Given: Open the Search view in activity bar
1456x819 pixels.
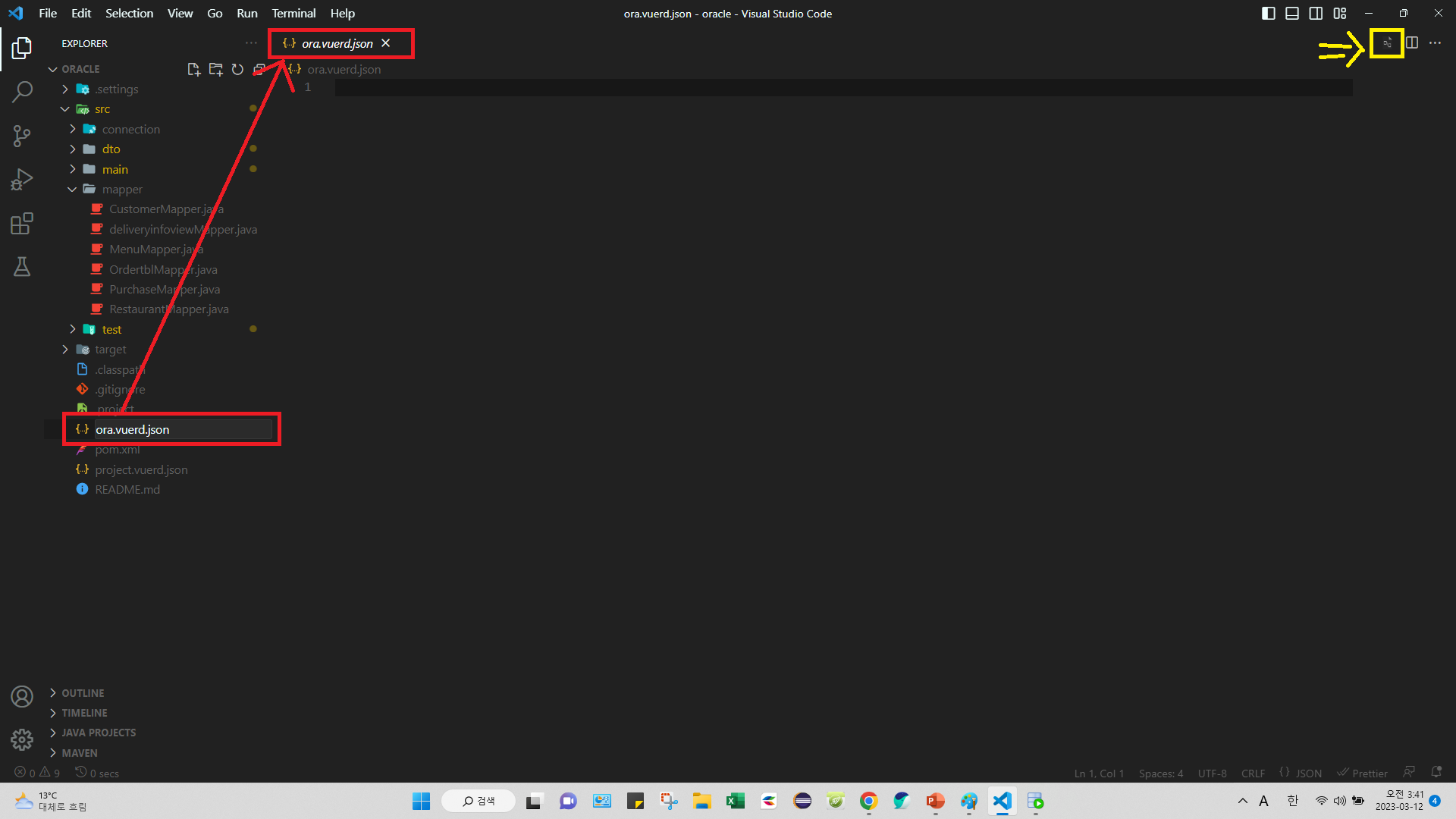Looking at the screenshot, I should [22, 92].
